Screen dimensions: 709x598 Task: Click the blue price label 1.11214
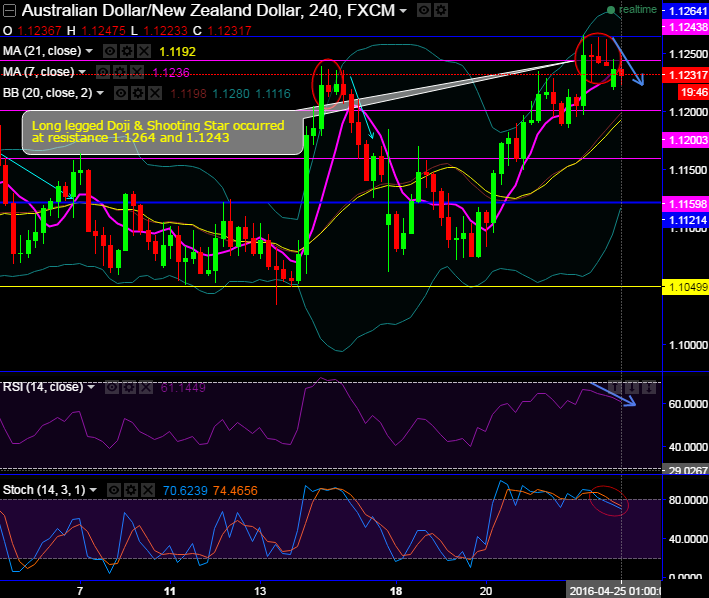pyautogui.click(x=685, y=220)
